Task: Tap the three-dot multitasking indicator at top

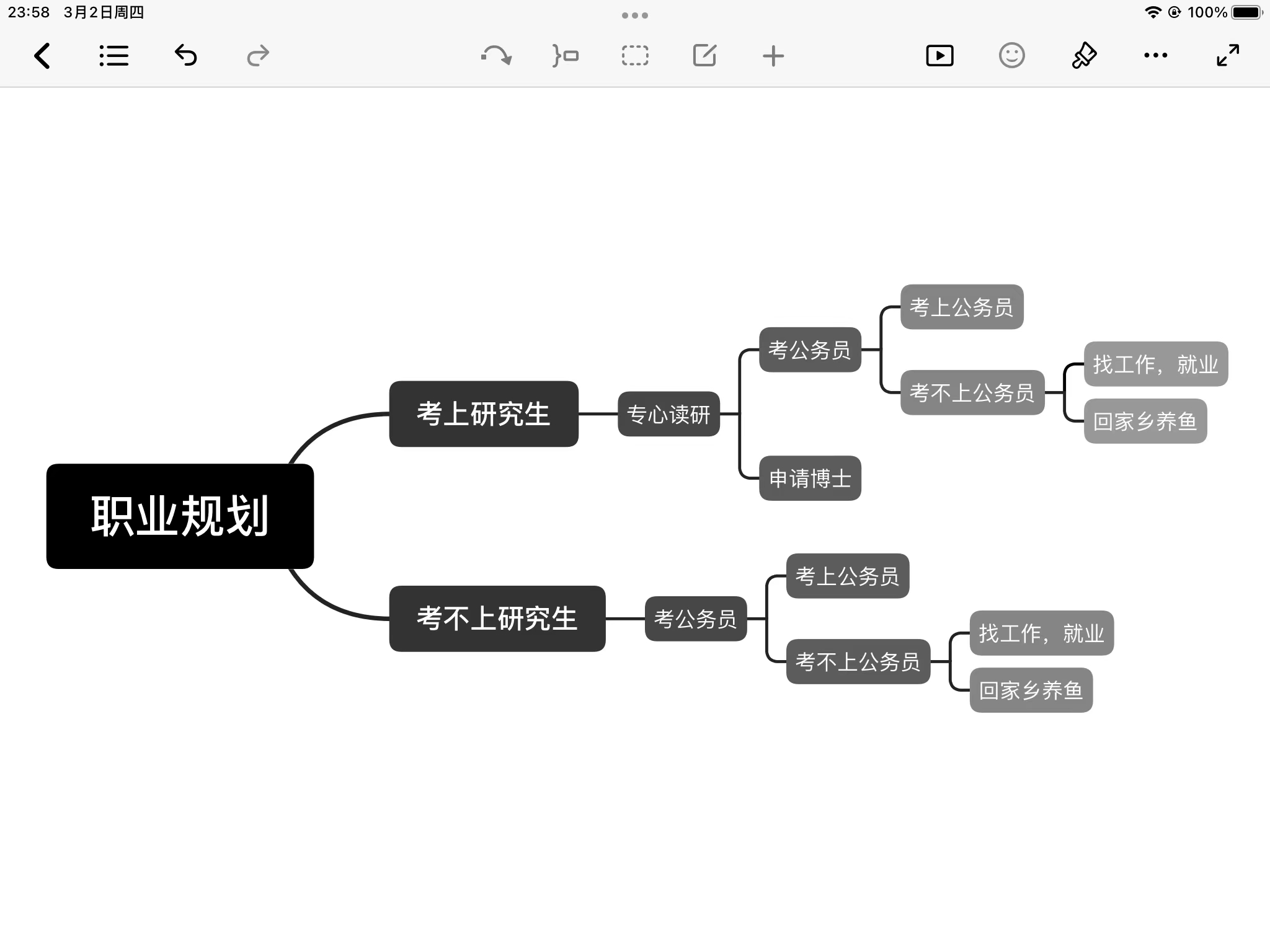Action: coord(635,15)
